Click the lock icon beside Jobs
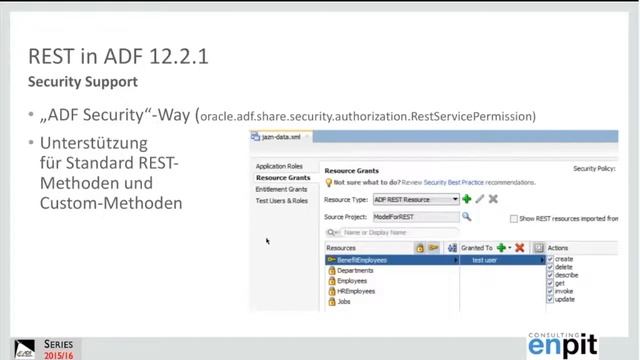Screen dimensions: 640x360 click(x=332, y=302)
